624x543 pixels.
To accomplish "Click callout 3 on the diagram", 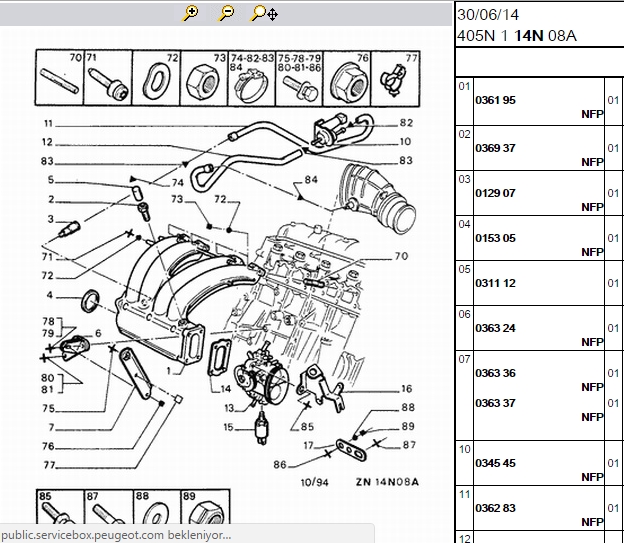I will (51, 219).
